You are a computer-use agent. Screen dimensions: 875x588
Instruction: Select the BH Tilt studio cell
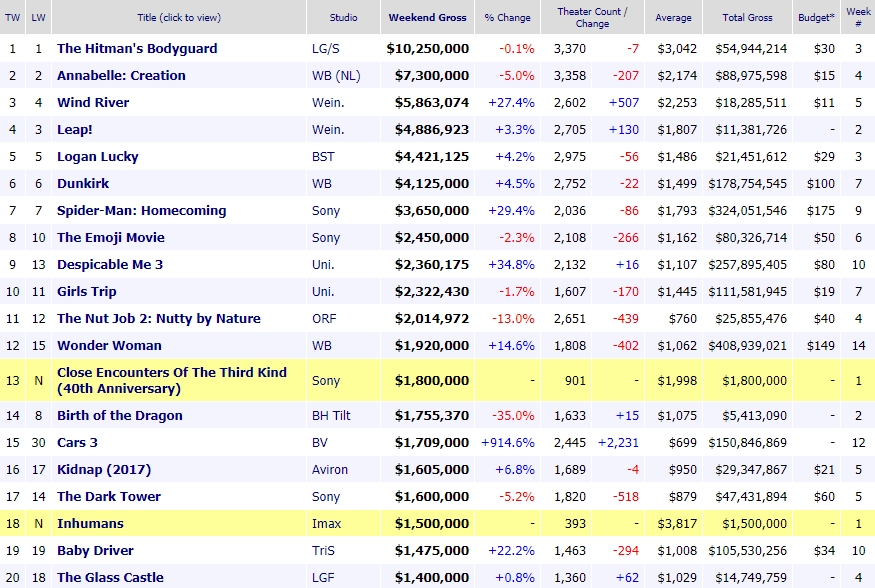[x=331, y=416]
